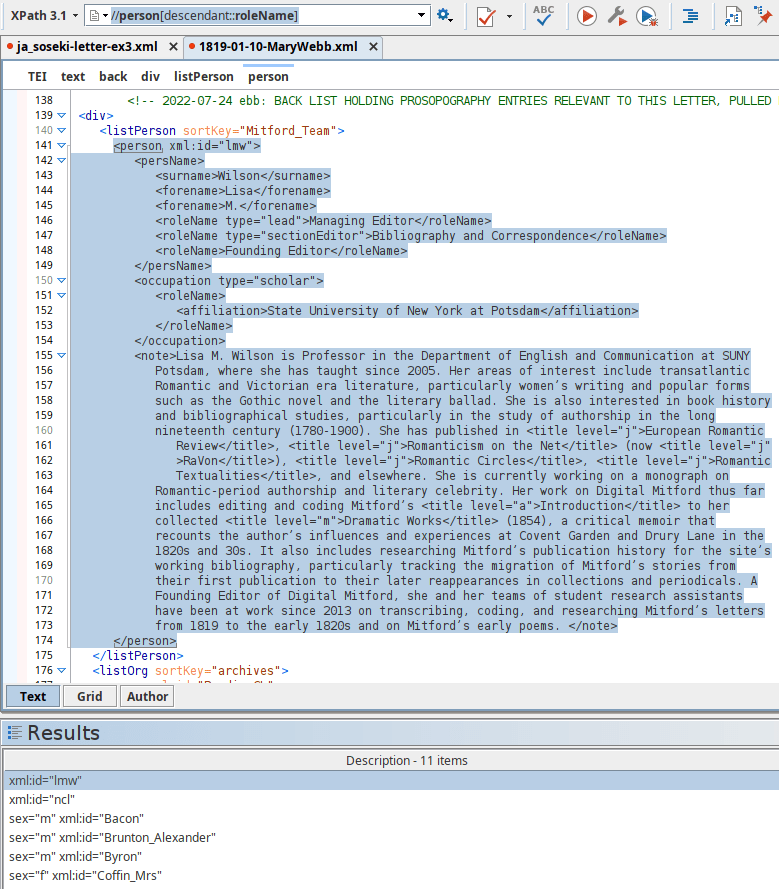Viewport: 779px width, 889px height.
Task: Select result xml:id="Brunton_Alexander"
Action: pyautogui.click(x=391, y=837)
